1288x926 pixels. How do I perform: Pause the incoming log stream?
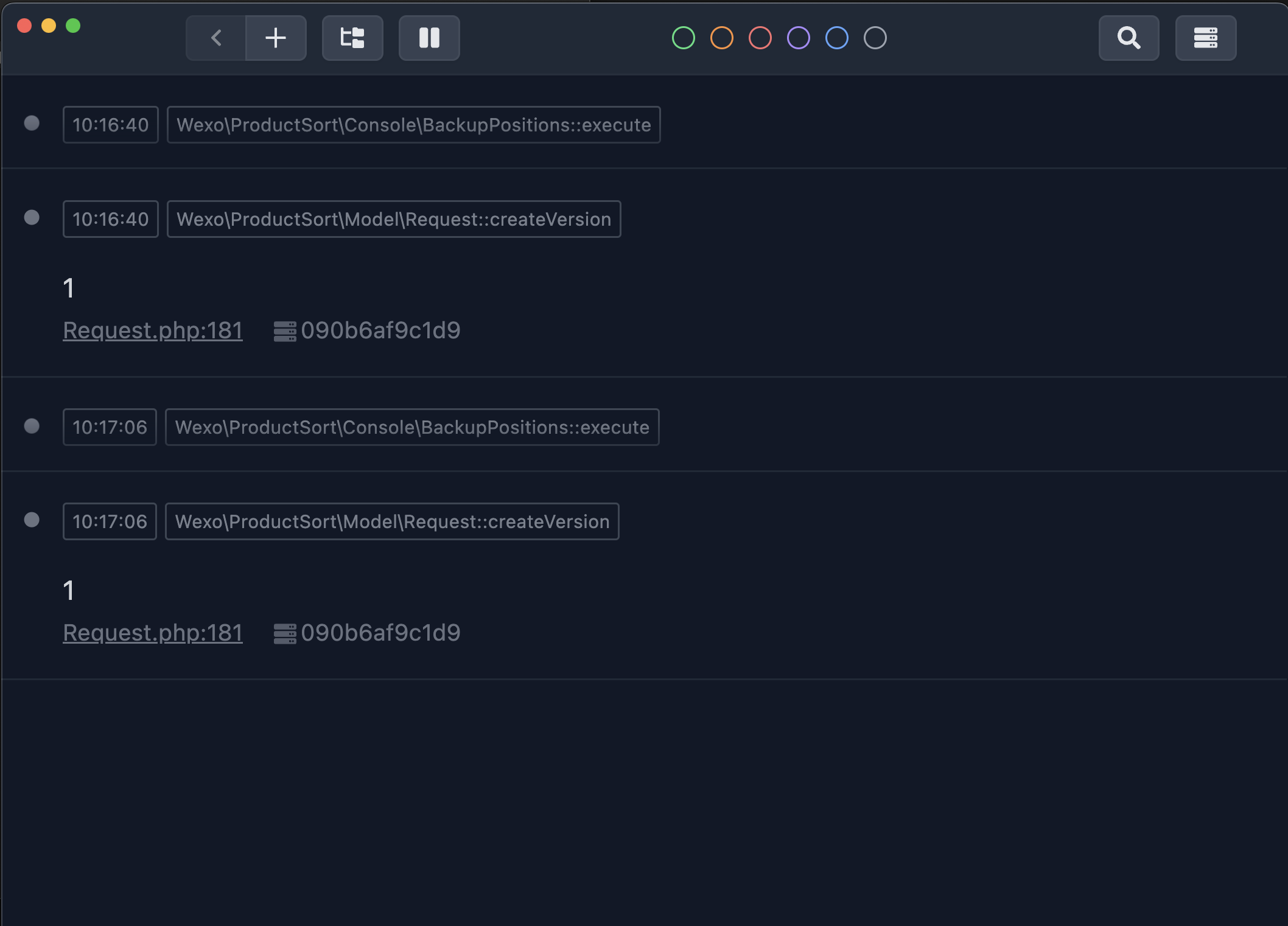coord(429,38)
